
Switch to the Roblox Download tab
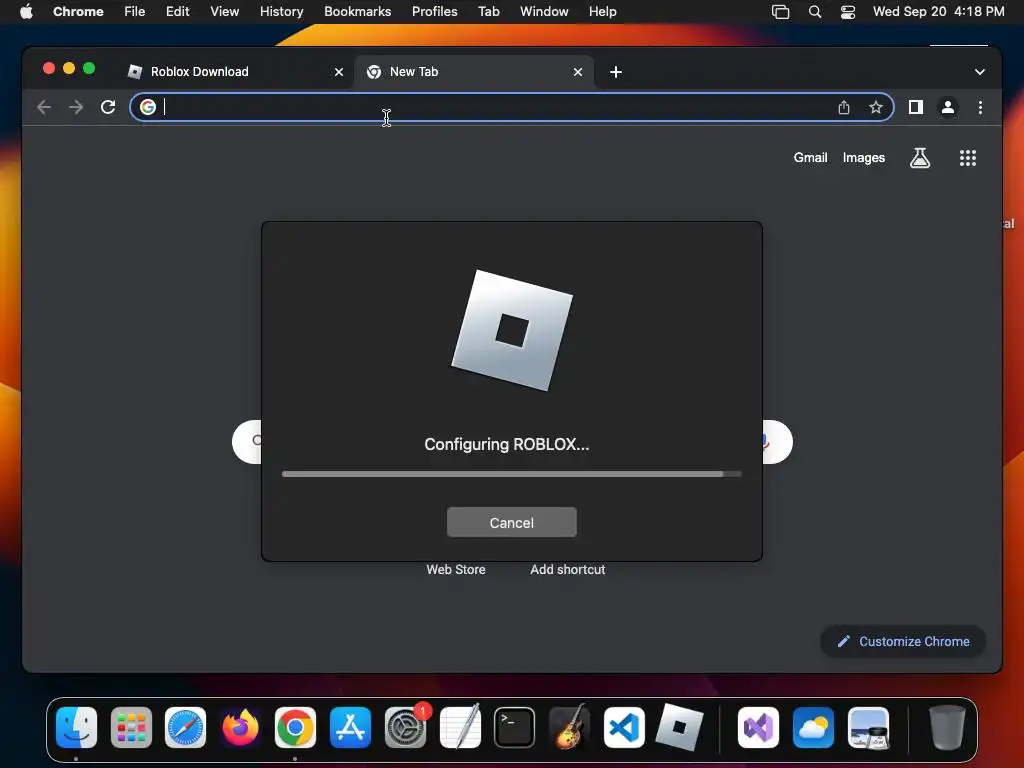point(235,72)
